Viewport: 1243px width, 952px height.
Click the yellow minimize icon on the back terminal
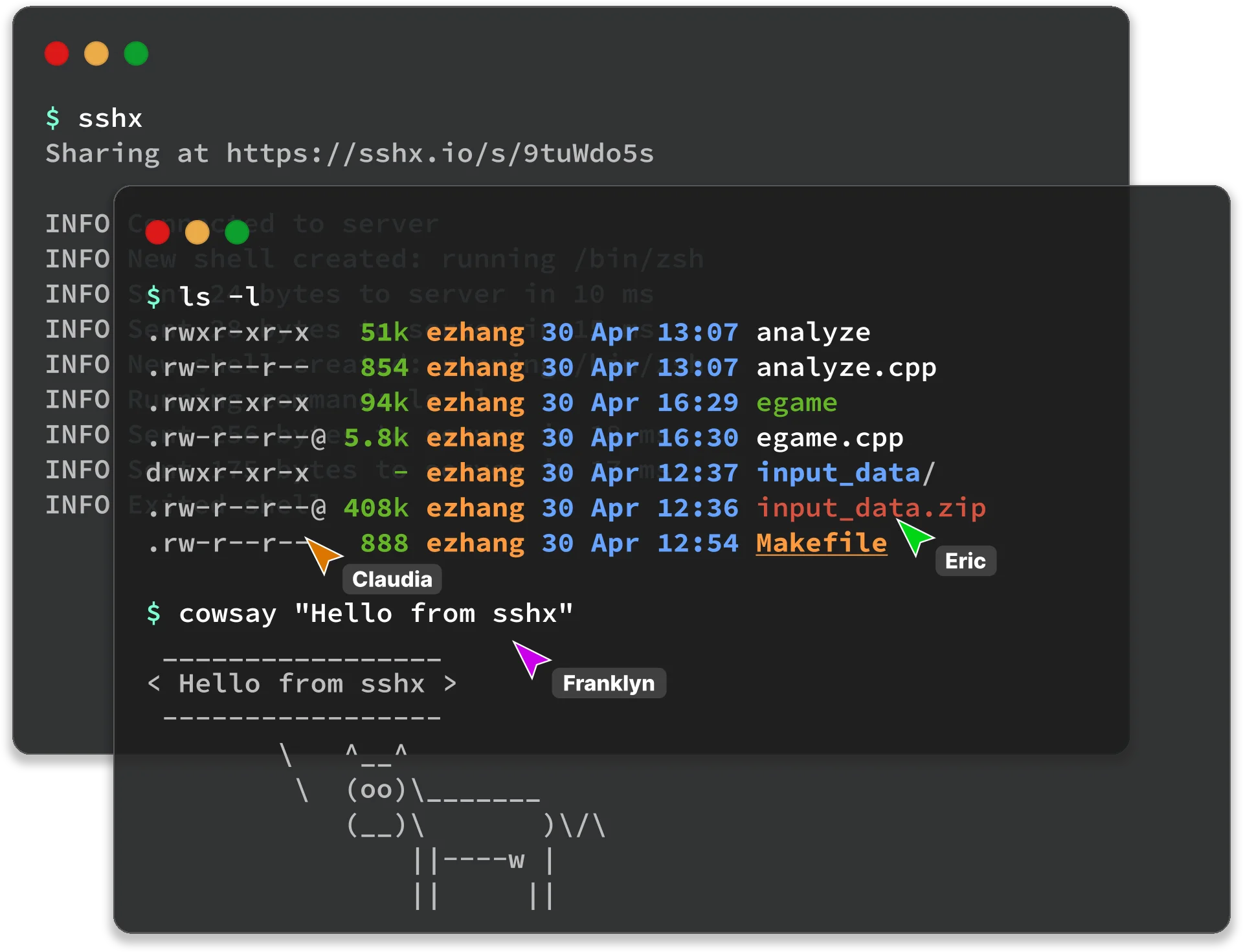click(96, 54)
